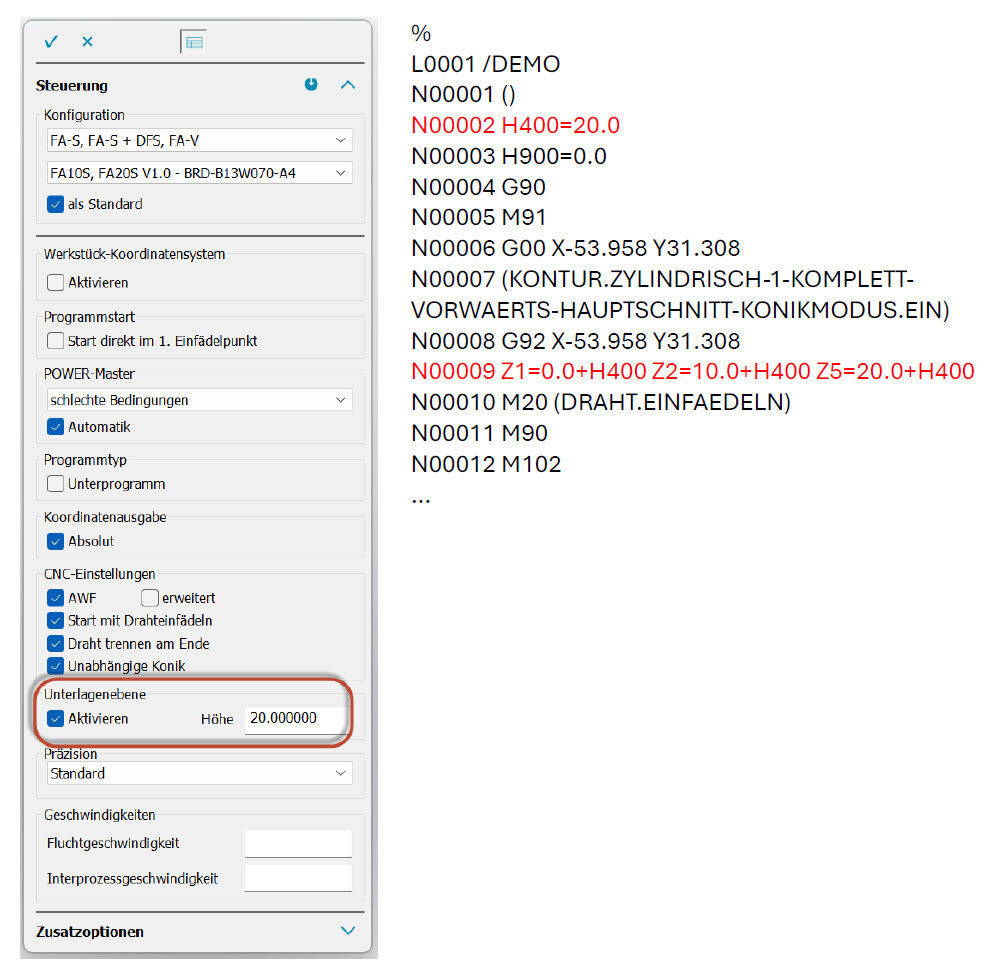Enable the Unterprogramm checkbox
The width and height of the screenshot is (1002, 976).
(56, 484)
